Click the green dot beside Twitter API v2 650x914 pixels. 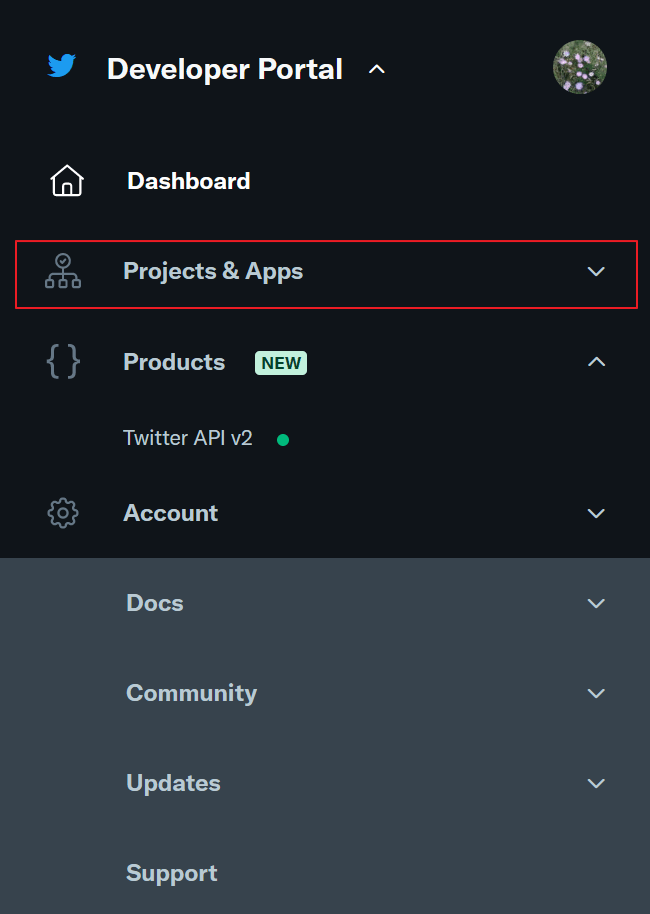[x=283, y=439]
